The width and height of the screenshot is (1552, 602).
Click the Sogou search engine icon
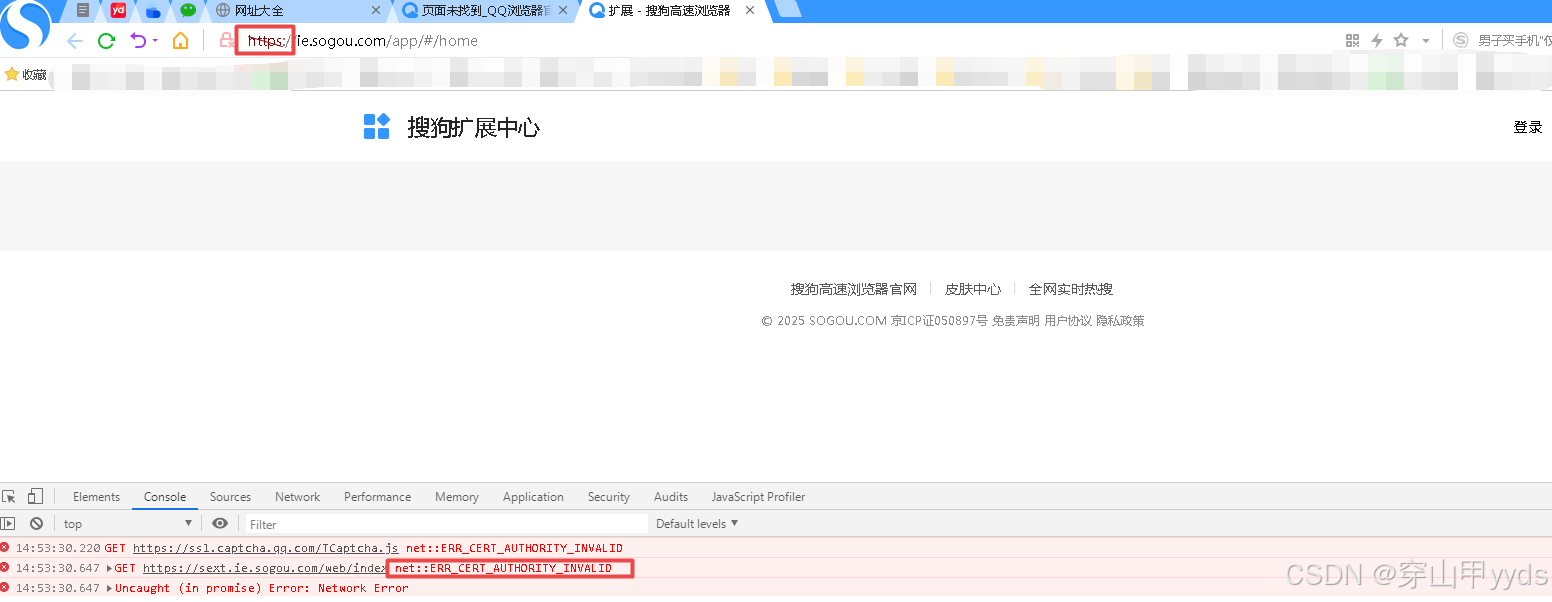(1461, 40)
